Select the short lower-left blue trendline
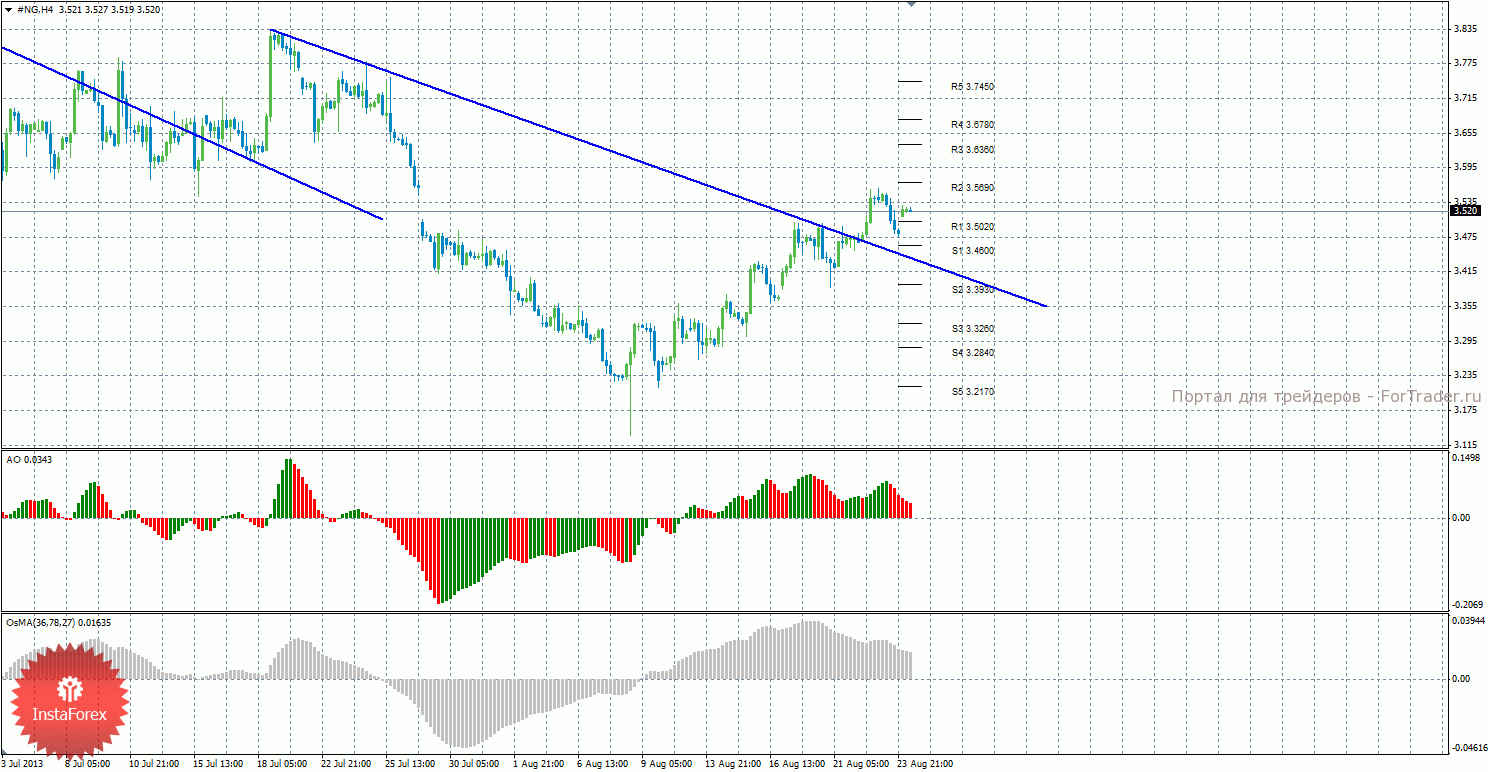 [191, 132]
